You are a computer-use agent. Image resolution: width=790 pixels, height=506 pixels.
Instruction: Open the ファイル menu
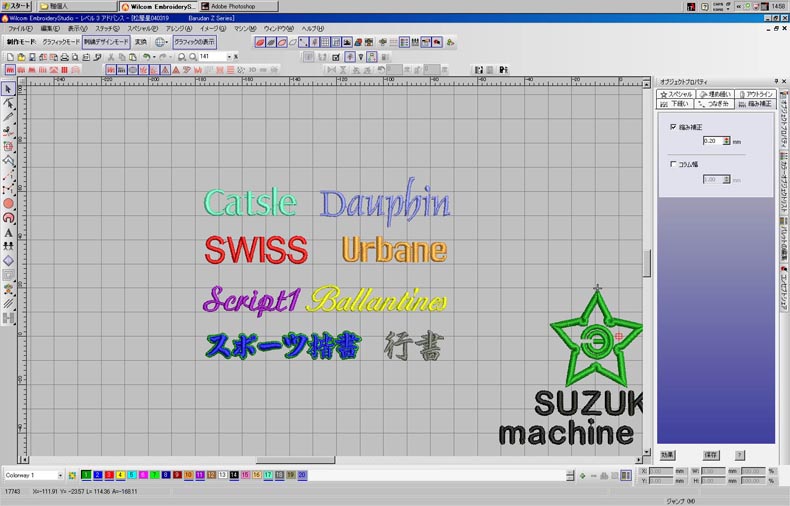20,29
